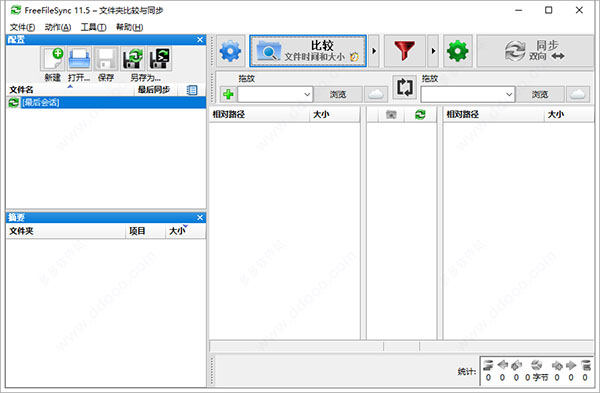The height and width of the screenshot is (393, 600).
Task: Add a folder pair with green plus
Action: click(x=228, y=94)
